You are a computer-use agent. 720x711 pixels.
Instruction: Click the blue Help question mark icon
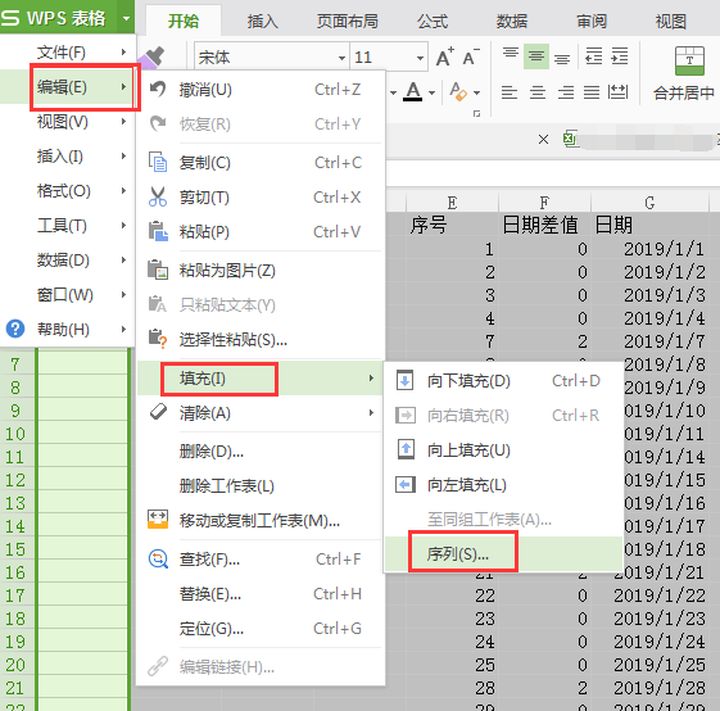click(x=15, y=329)
